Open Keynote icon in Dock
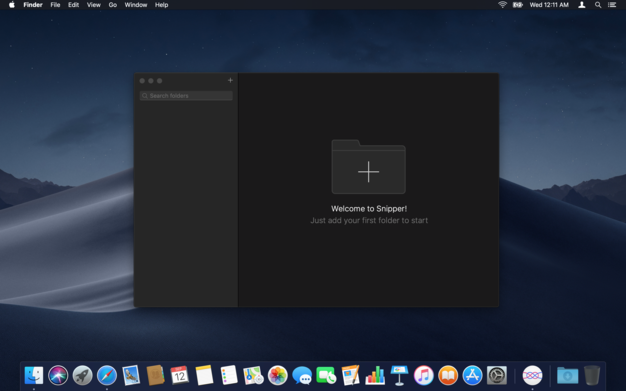Viewport: 626px width, 391px height. point(399,375)
